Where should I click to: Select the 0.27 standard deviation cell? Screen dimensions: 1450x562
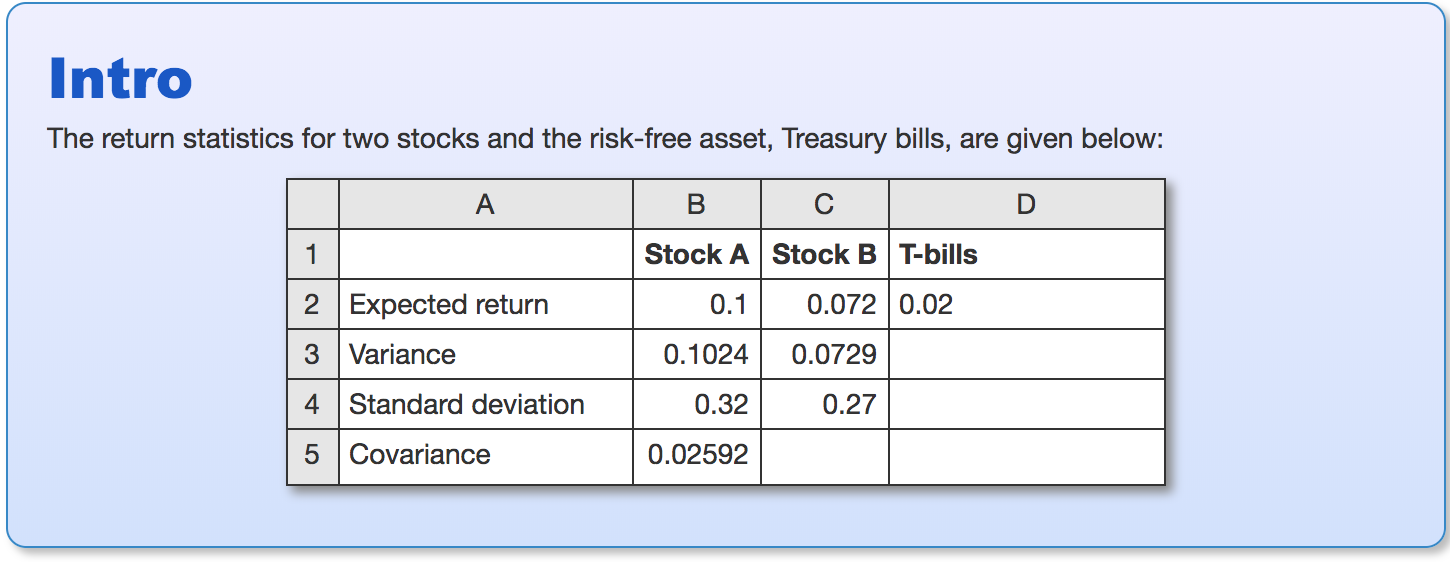coord(824,405)
